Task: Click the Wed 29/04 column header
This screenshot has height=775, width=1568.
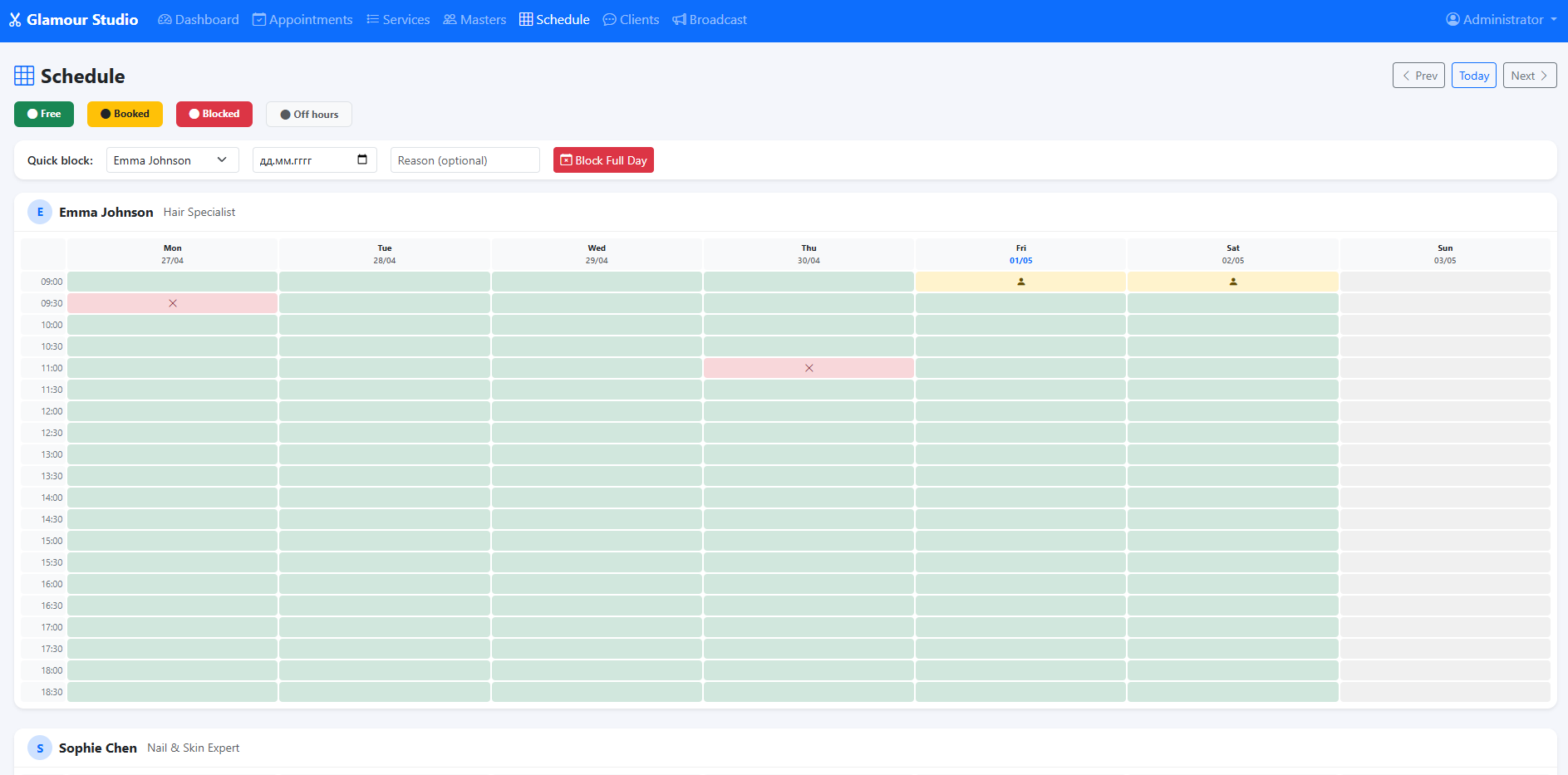Action: [x=597, y=254]
